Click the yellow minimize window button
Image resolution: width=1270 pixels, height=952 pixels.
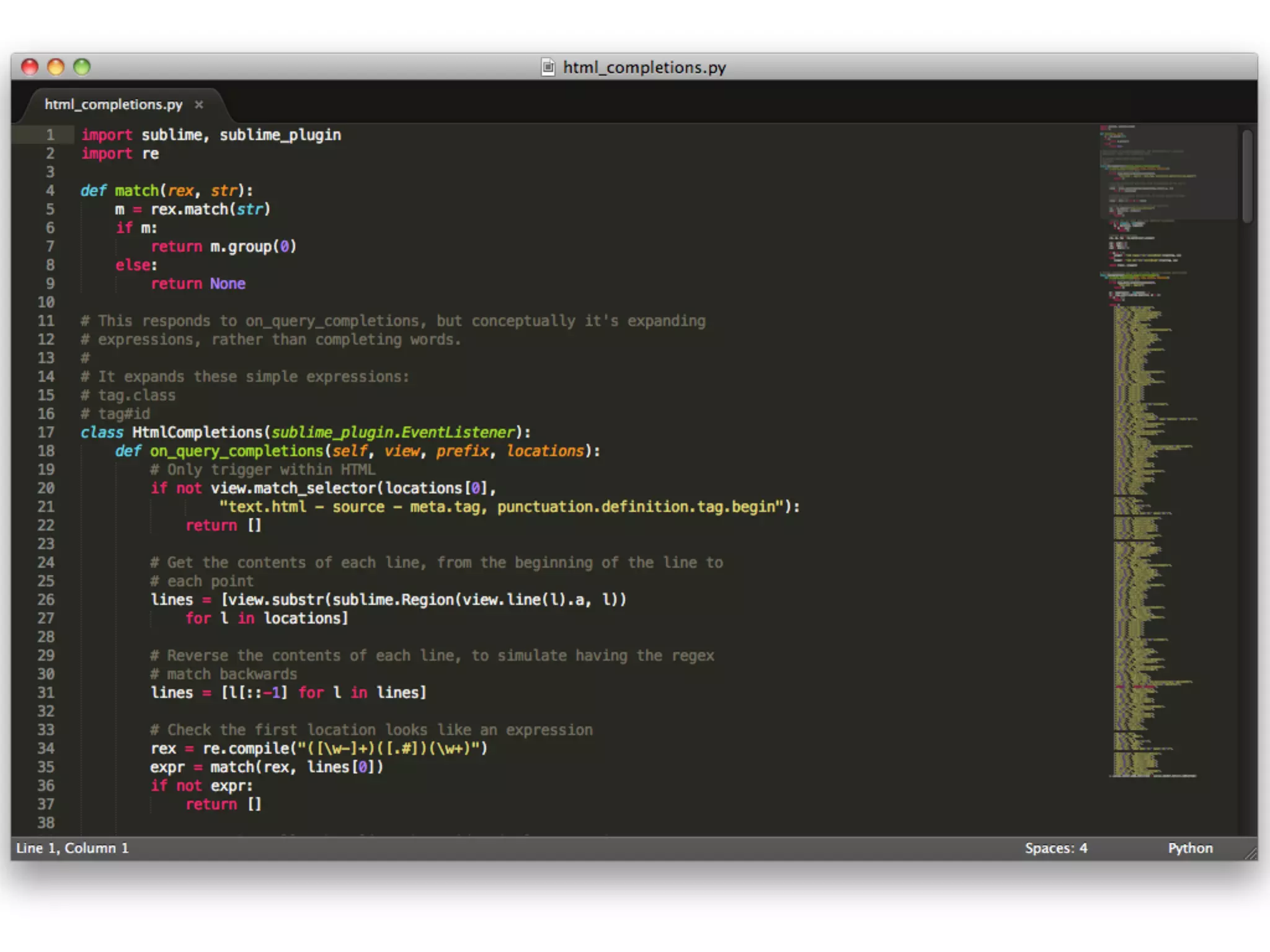[x=56, y=67]
